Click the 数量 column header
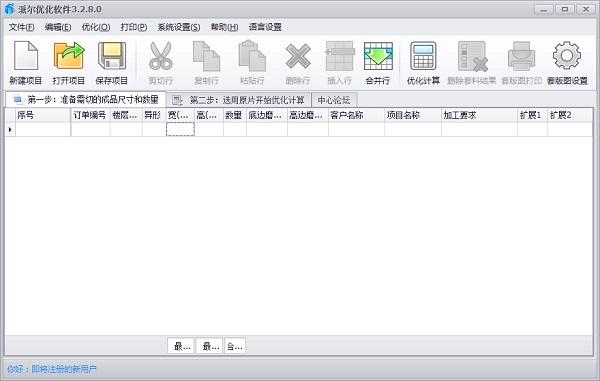Image resolution: width=600 pixels, height=381 pixels. (235, 115)
